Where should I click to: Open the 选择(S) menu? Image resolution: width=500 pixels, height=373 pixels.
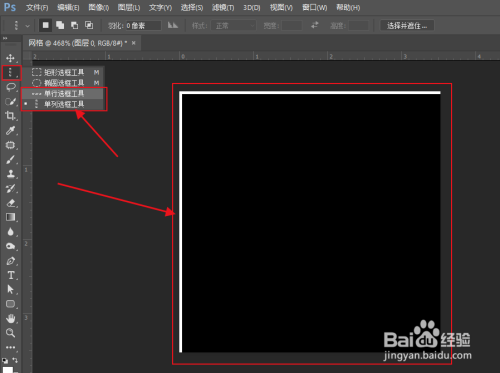click(192, 8)
